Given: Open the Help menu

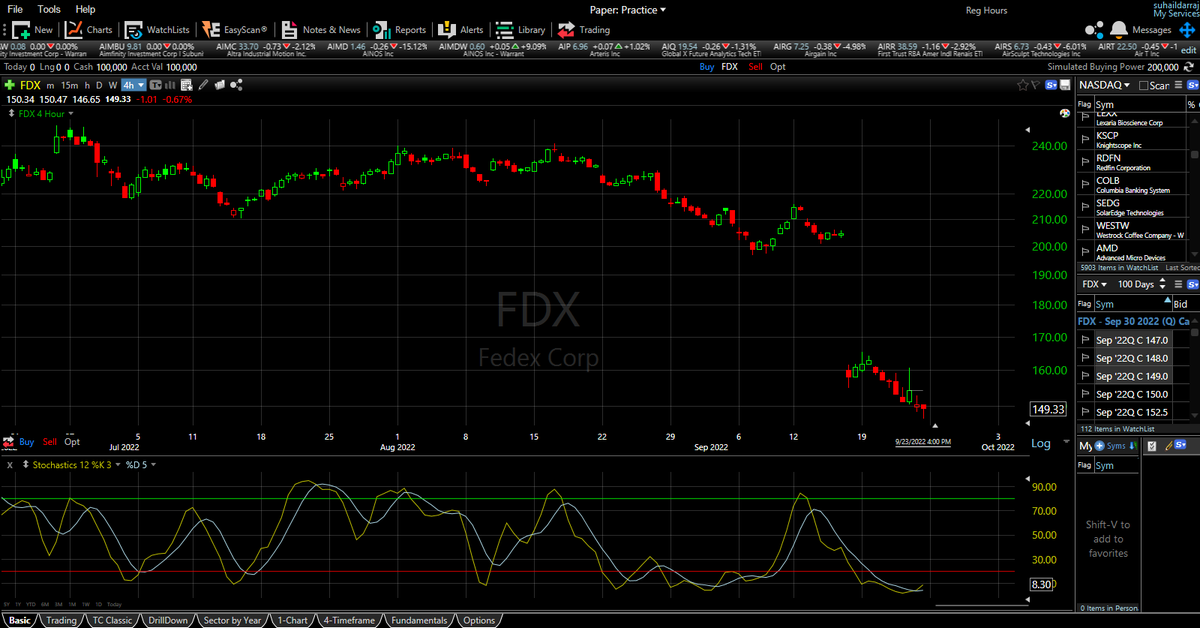Looking at the screenshot, I should [x=86, y=9].
